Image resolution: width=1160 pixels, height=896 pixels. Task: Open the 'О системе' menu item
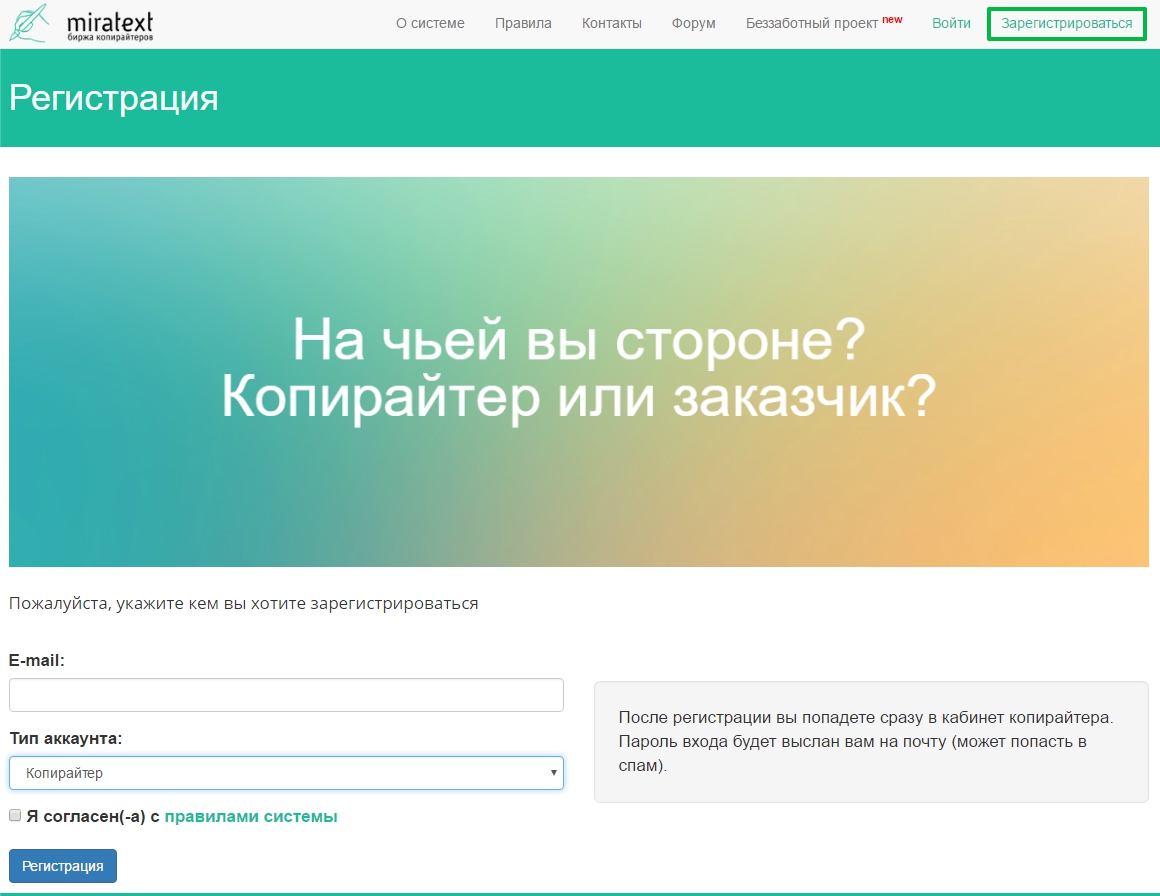(430, 23)
